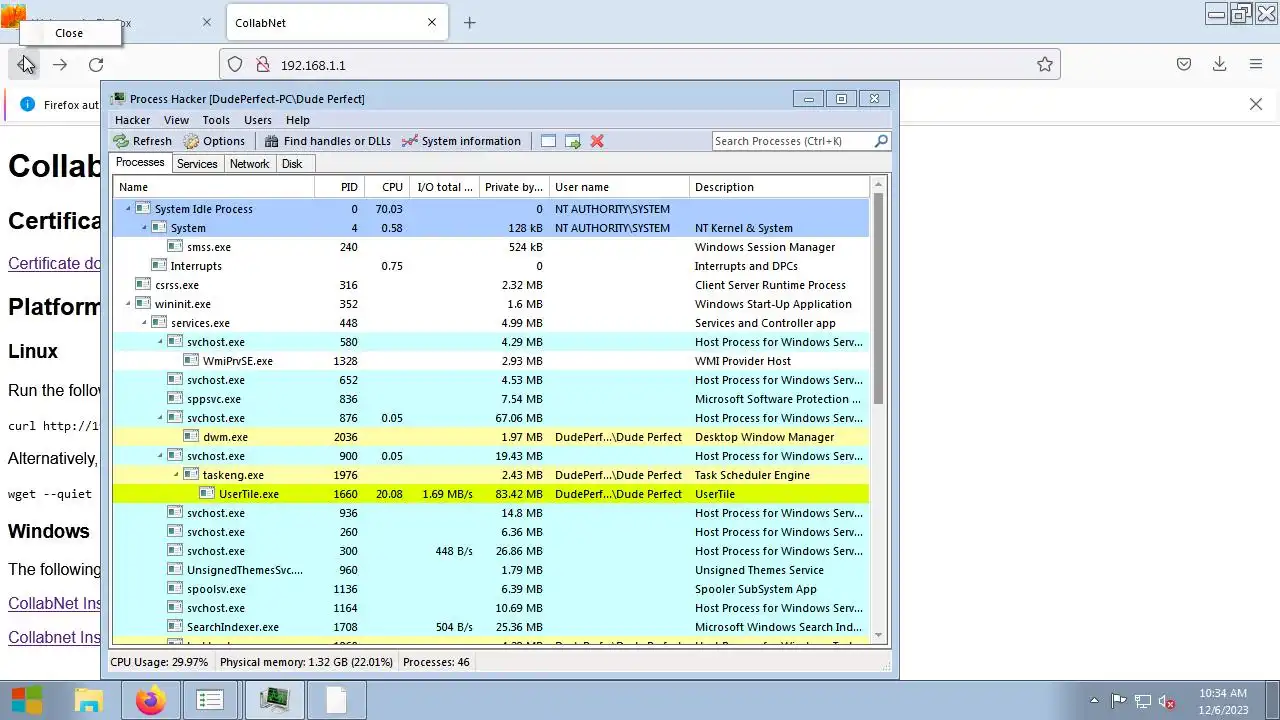This screenshot has width=1280, height=720.
Task: Select the sppsvc.exe process
Action: click(x=491, y=399)
